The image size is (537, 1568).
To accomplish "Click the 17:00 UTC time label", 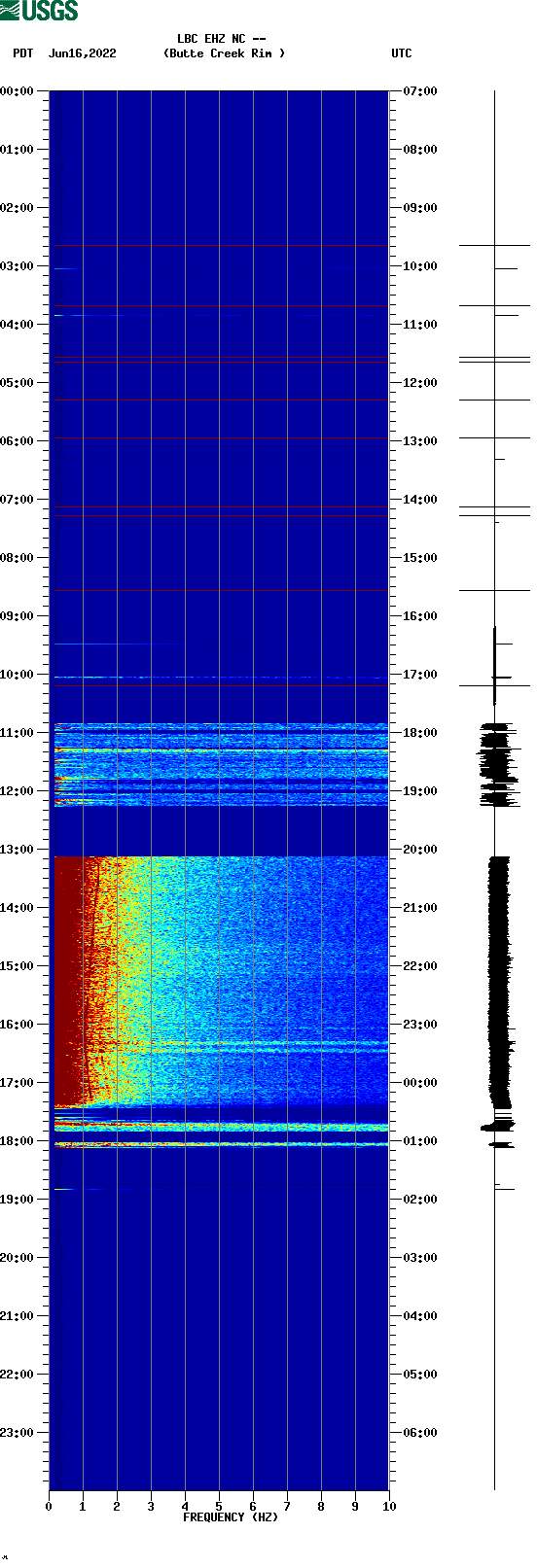I will 420,675.
